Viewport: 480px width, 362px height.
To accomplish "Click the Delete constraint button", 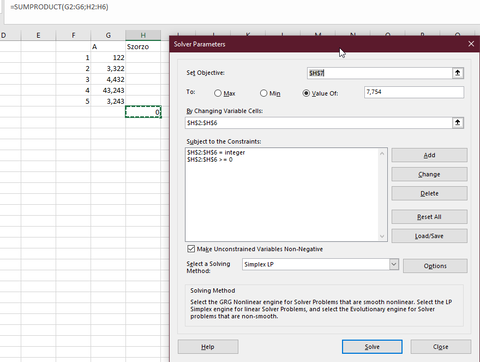I will click(429, 194).
